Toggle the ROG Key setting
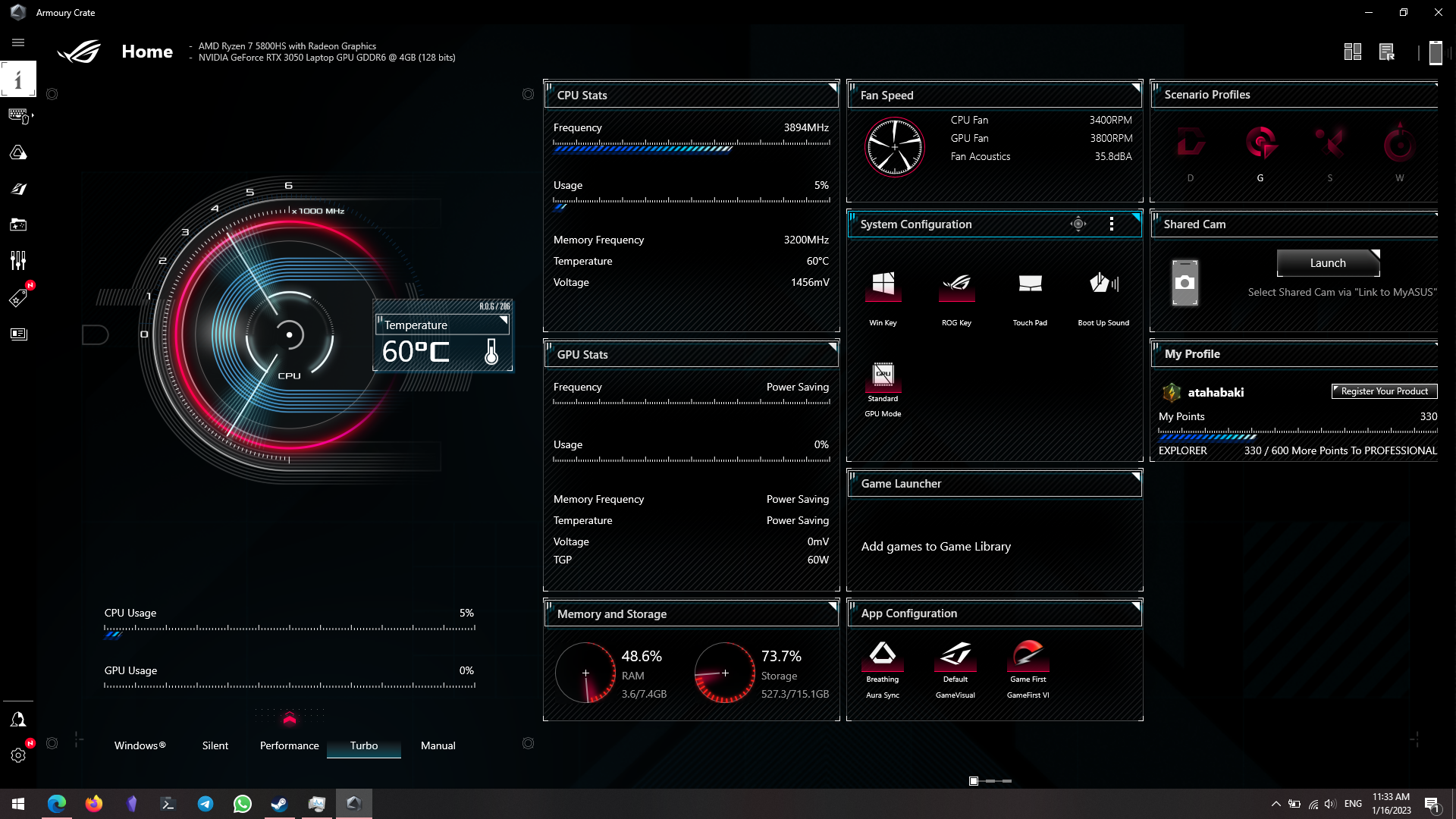Viewport: 1456px width, 819px height. (x=956, y=284)
